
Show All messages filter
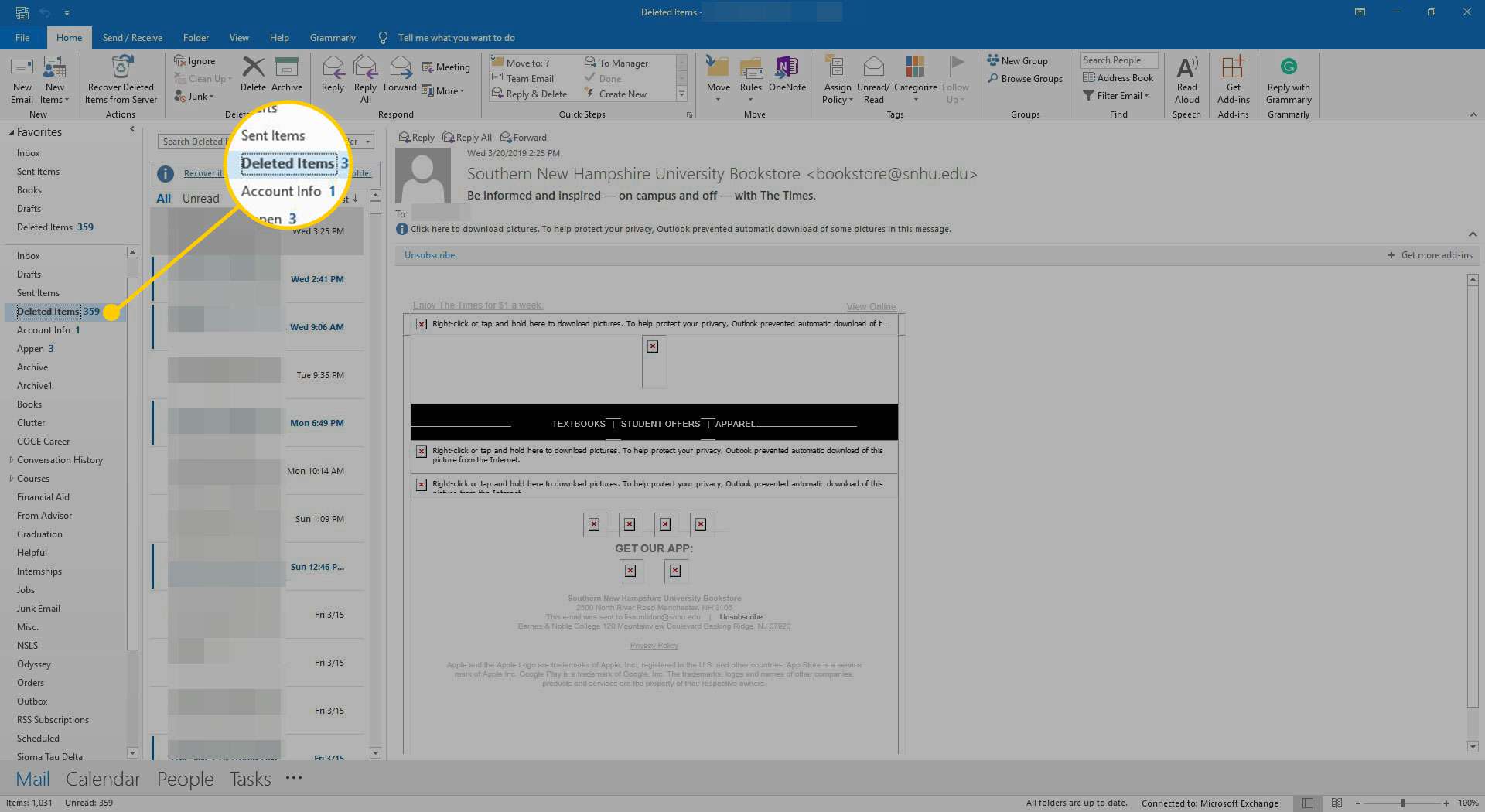[163, 199]
